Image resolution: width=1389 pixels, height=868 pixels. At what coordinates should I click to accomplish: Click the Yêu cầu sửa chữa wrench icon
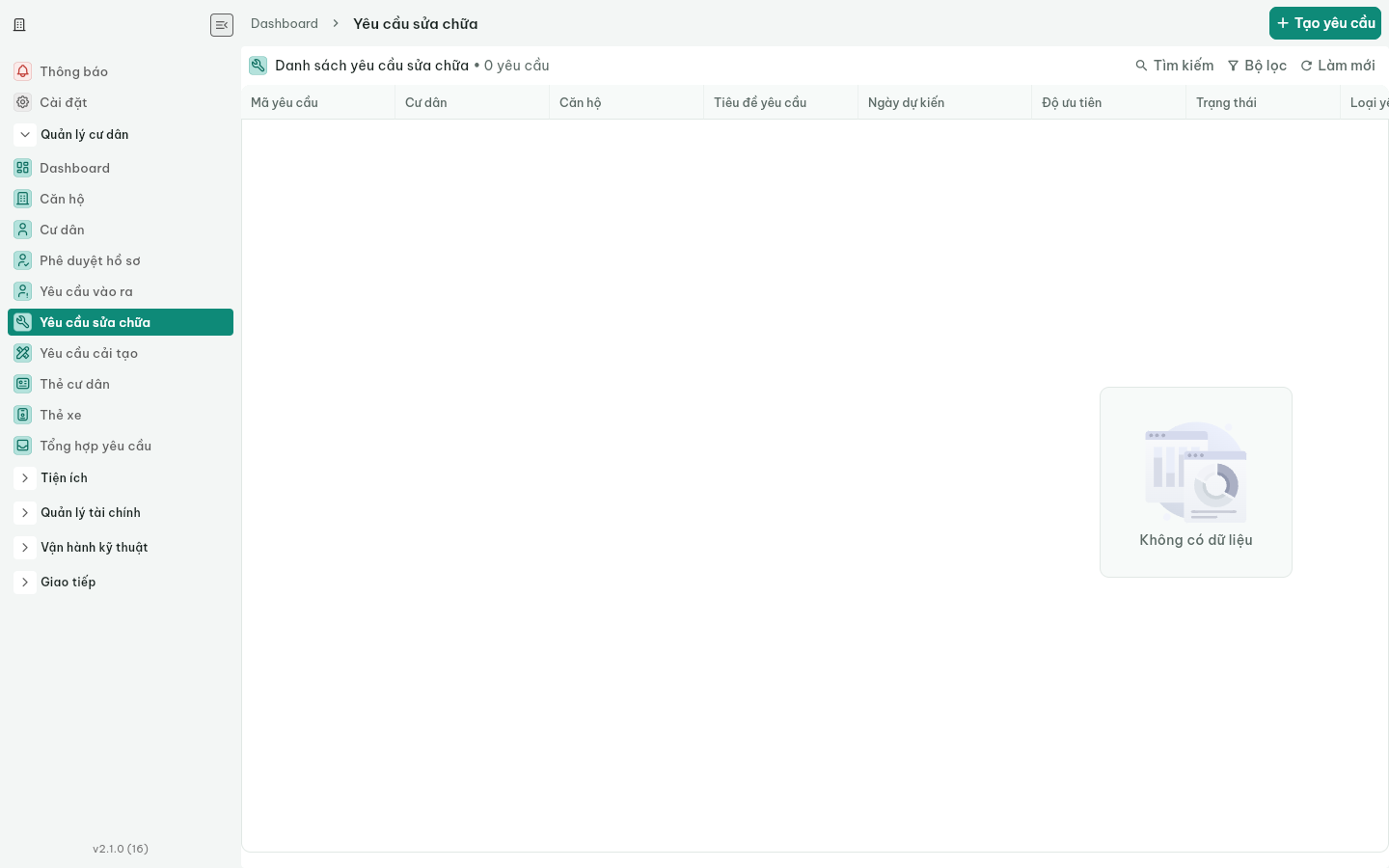pyautogui.click(x=23, y=322)
